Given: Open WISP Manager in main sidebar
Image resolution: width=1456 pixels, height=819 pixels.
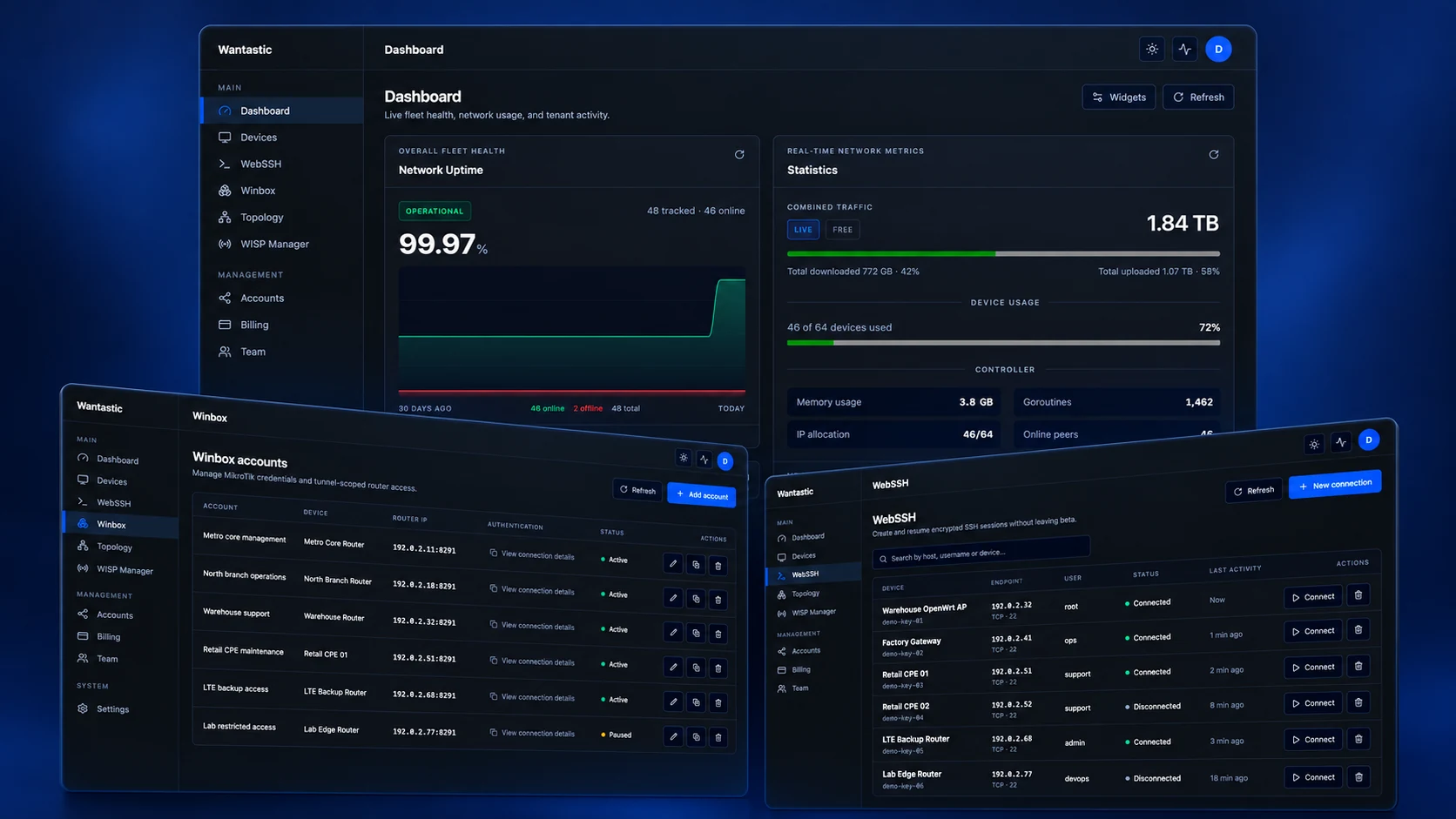Looking at the screenshot, I should (282, 244).
